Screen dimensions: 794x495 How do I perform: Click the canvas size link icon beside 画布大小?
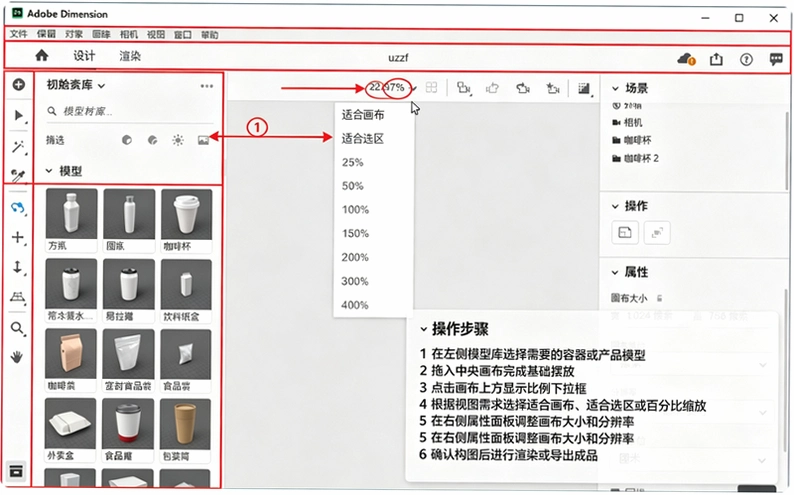pos(659,298)
